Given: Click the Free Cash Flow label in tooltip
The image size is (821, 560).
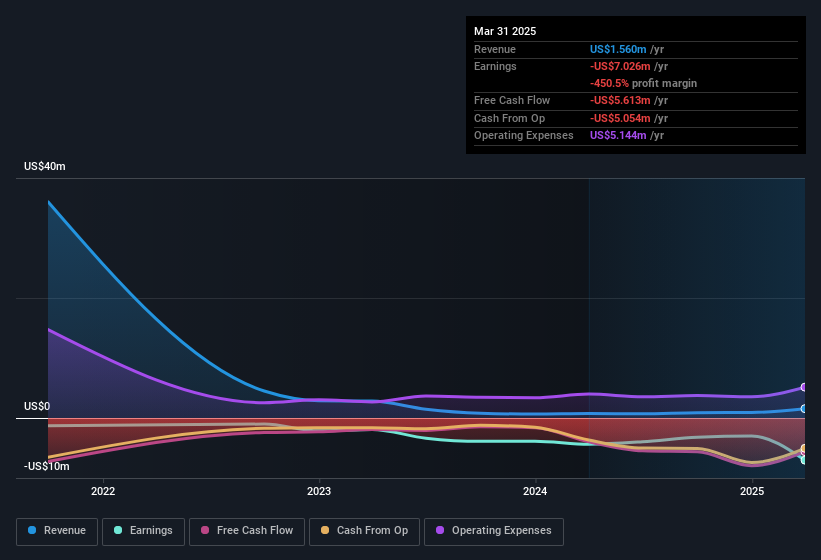Looking at the screenshot, I should tap(512, 100).
